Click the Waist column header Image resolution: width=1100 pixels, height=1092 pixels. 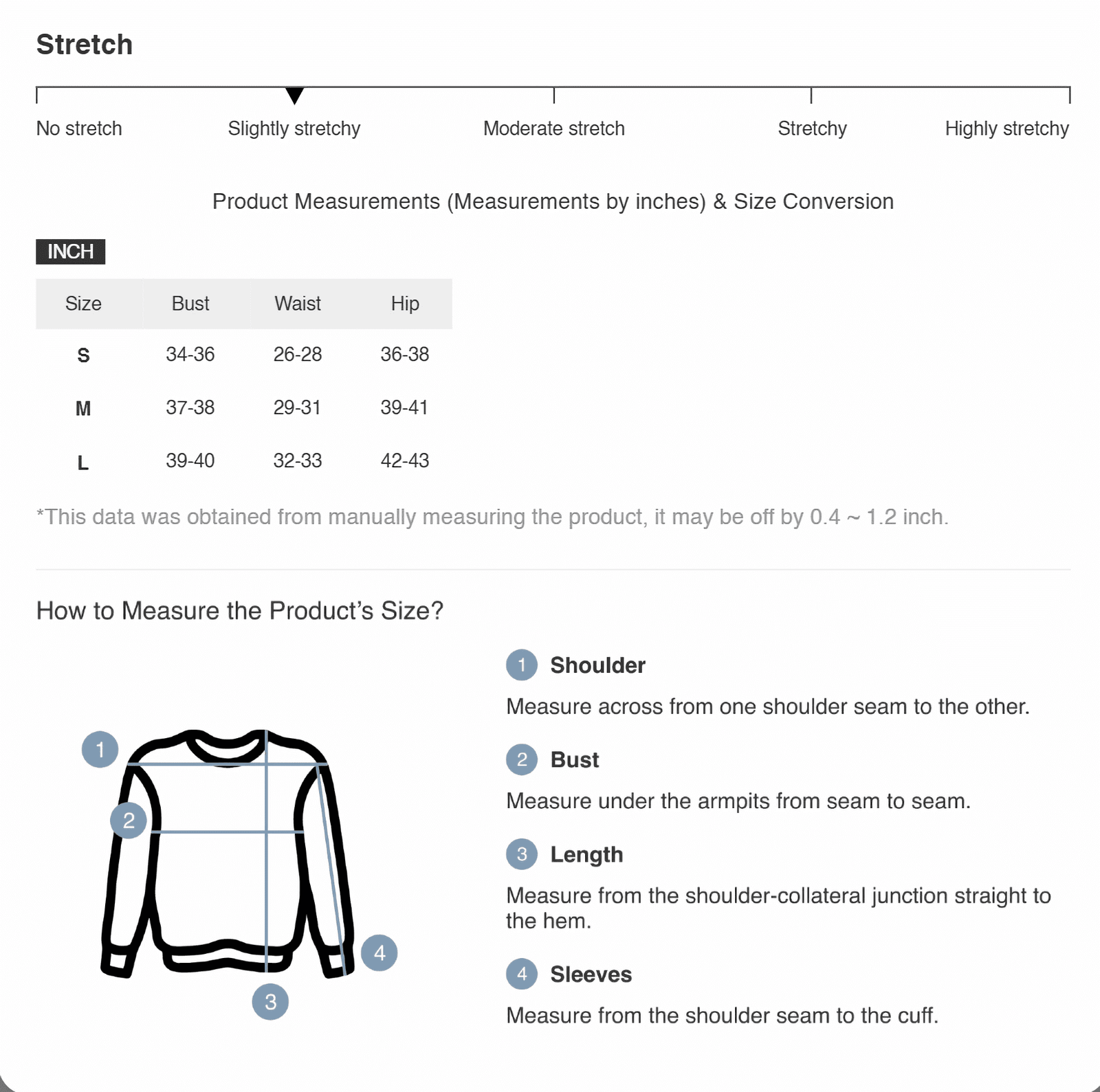[x=298, y=304]
